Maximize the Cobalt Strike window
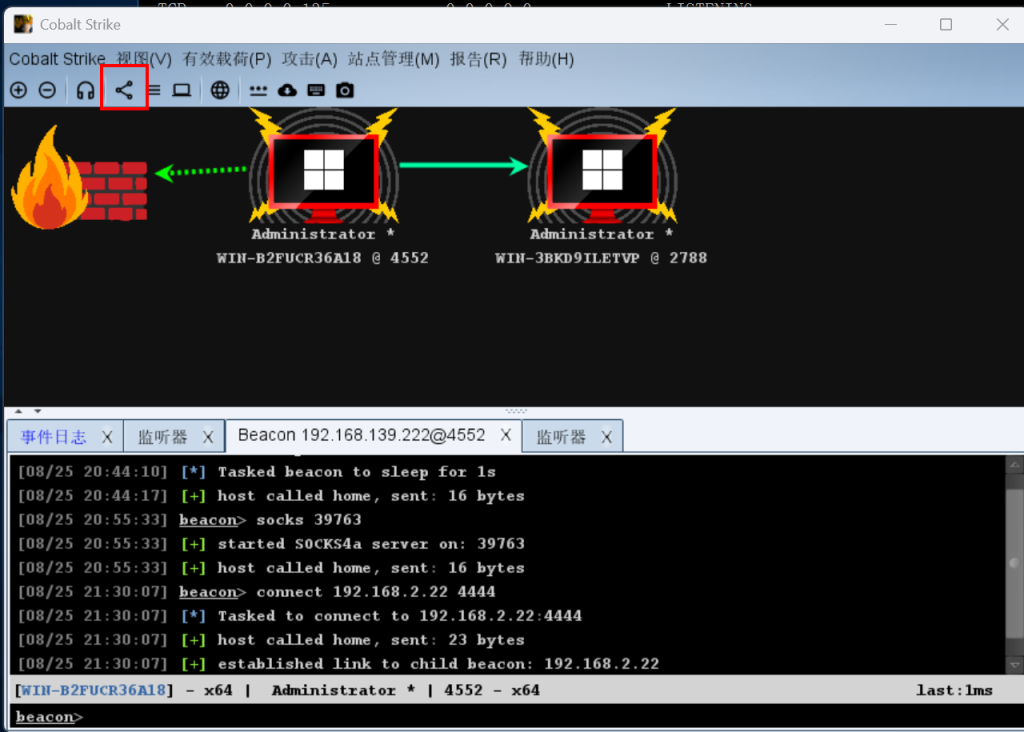Screen dimensions: 1024x732 coord(946,24)
